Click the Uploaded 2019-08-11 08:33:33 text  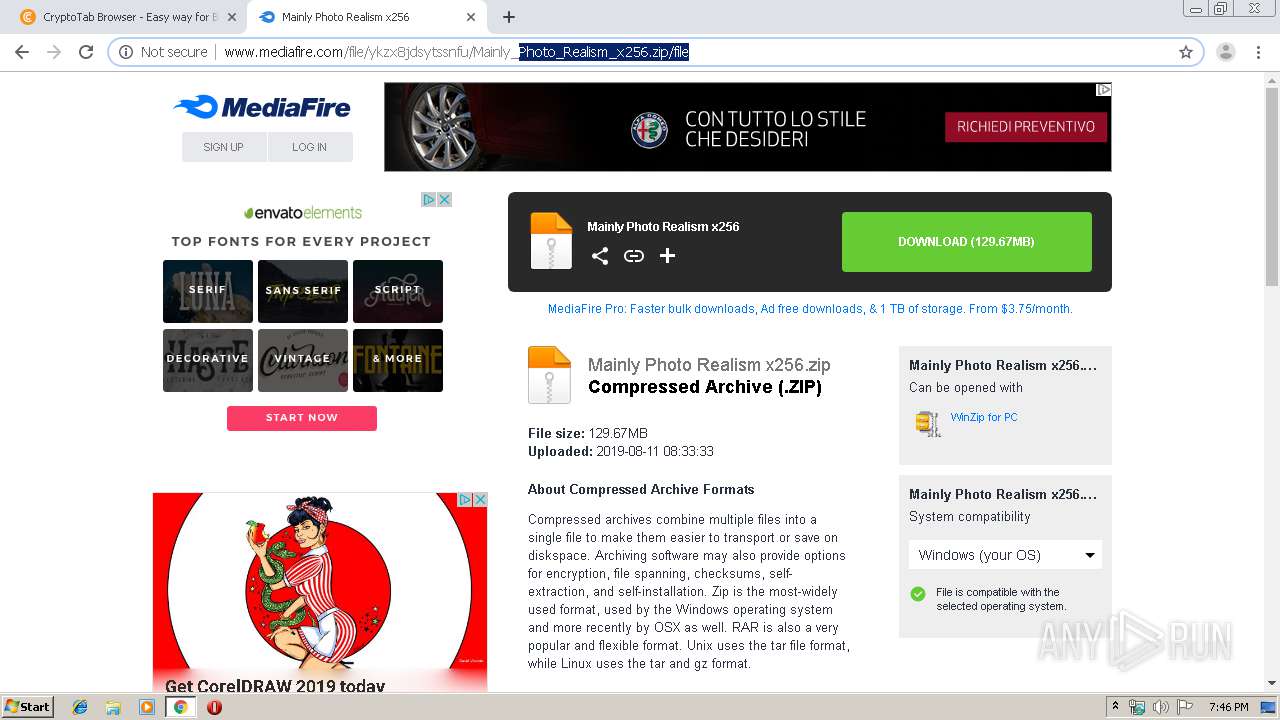point(621,451)
